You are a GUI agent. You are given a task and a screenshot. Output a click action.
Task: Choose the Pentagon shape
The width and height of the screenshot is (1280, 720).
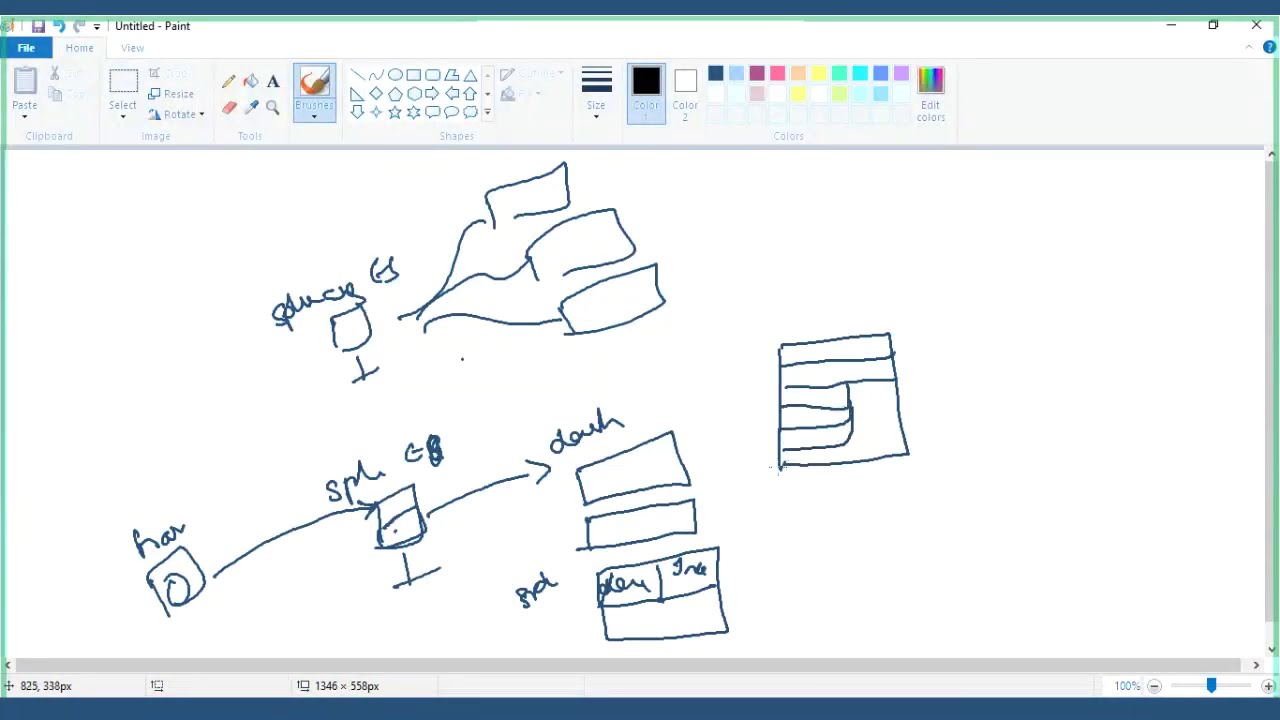tap(395, 94)
